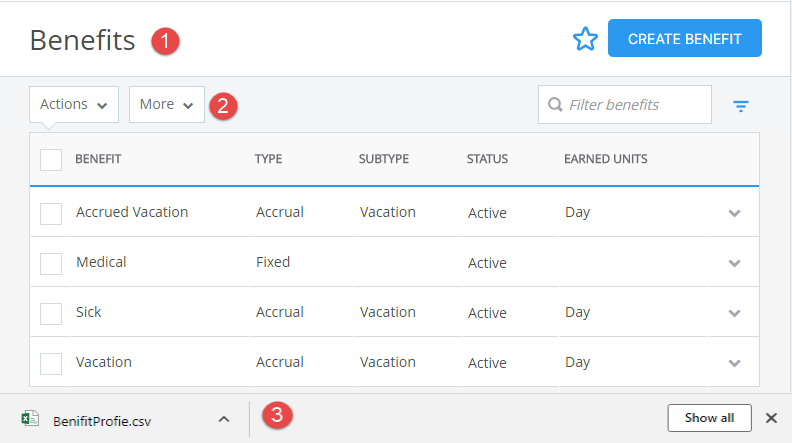Open the advanced filter funnel icon
Screen dimensions: 792x443
click(740, 106)
